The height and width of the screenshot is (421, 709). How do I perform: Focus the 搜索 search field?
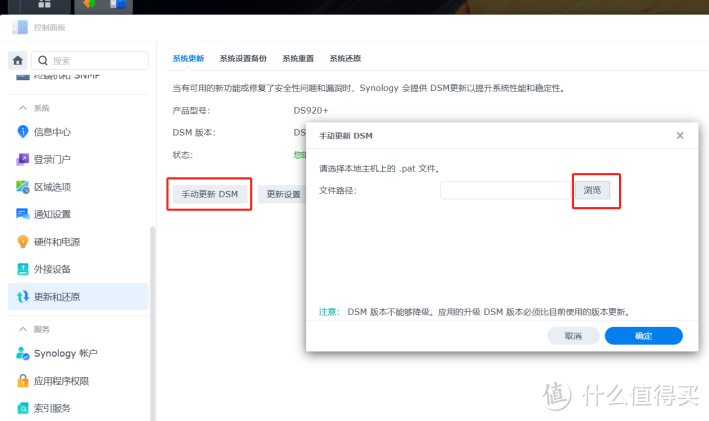pos(90,61)
